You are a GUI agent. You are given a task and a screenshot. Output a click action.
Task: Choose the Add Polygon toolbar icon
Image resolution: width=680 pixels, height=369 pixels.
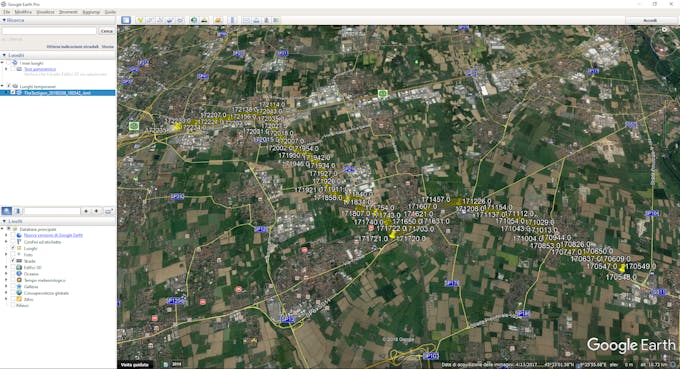click(150, 20)
